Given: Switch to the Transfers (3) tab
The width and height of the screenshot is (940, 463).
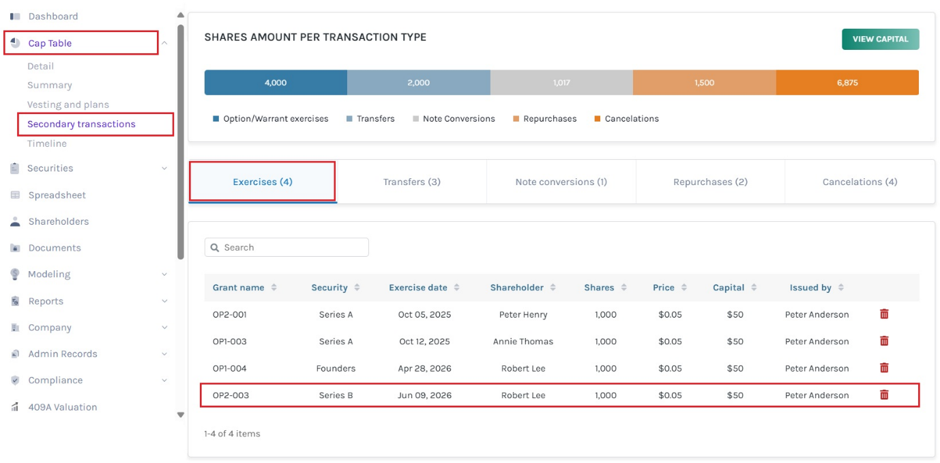Looking at the screenshot, I should click(x=412, y=182).
